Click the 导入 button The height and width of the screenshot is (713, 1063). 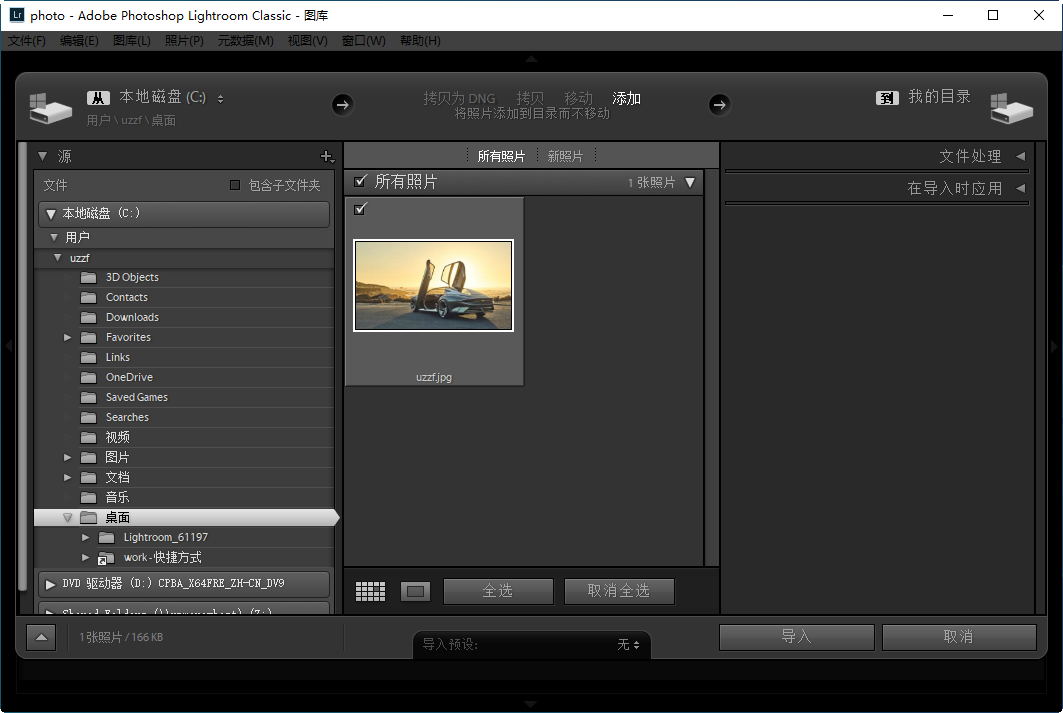tap(796, 637)
